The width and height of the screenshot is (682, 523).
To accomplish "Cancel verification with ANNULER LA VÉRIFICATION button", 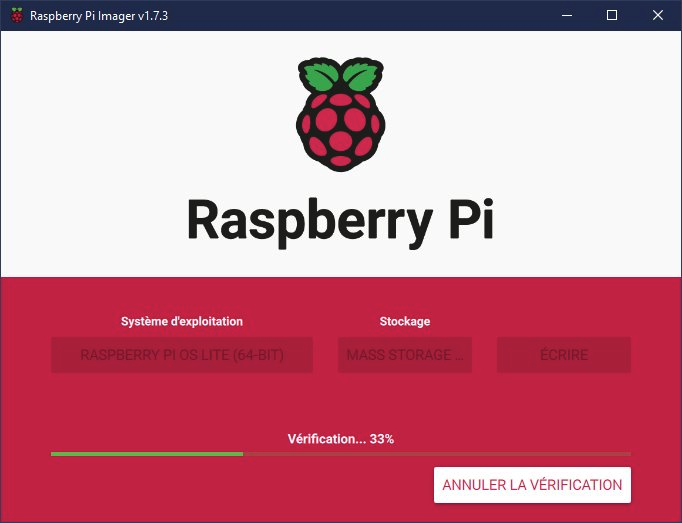I will coord(532,485).
